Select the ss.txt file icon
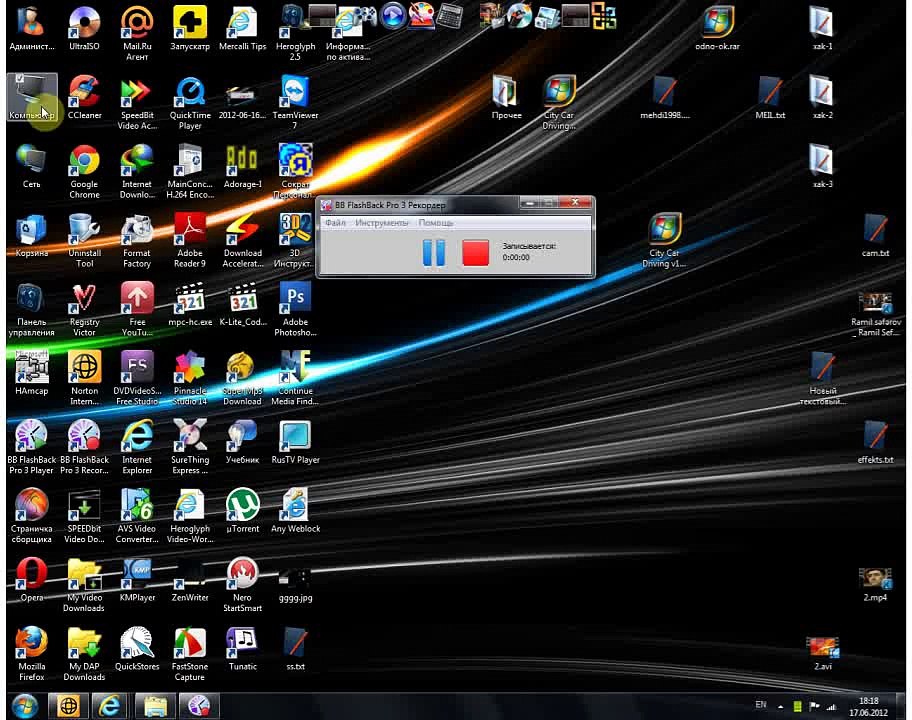This screenshot has width=912, height=720. pos(295,650)
